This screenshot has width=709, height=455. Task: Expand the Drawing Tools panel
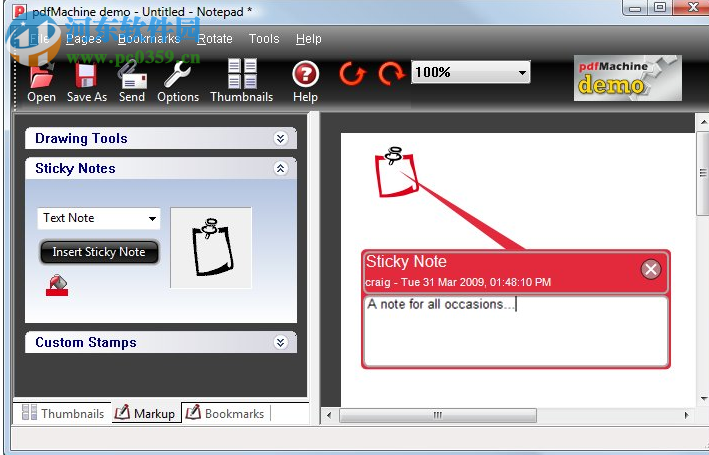coord(280,138)
